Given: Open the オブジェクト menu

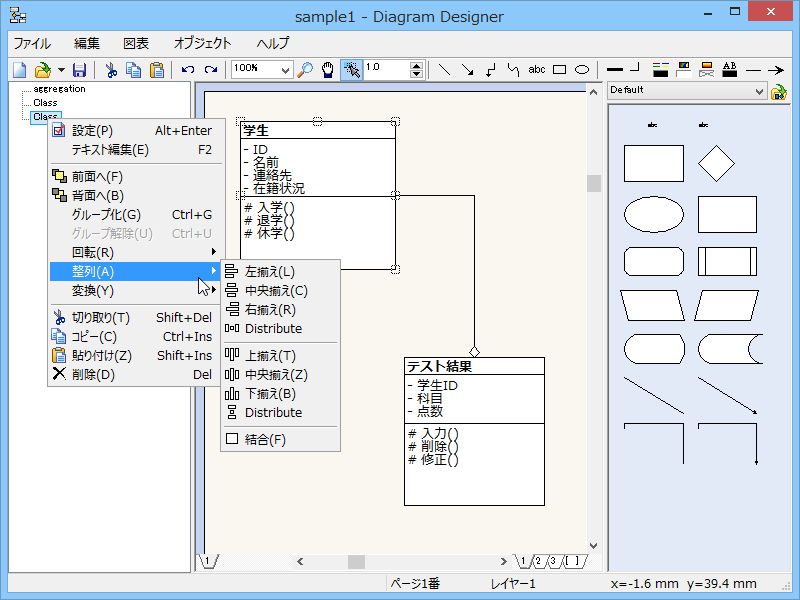Looking at the screenshot, I should (x=203, y=43).
